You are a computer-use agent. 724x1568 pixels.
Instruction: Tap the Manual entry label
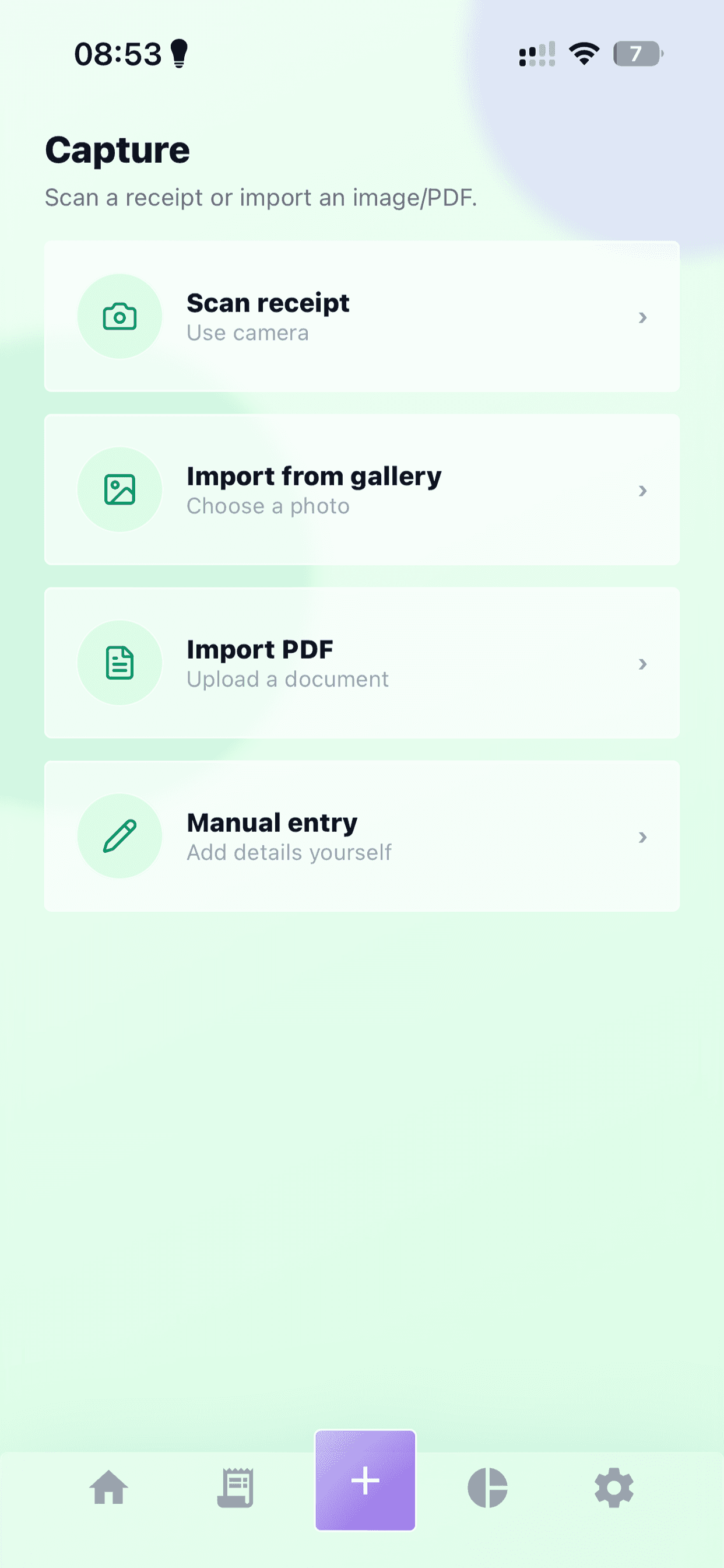click(272, 822)
